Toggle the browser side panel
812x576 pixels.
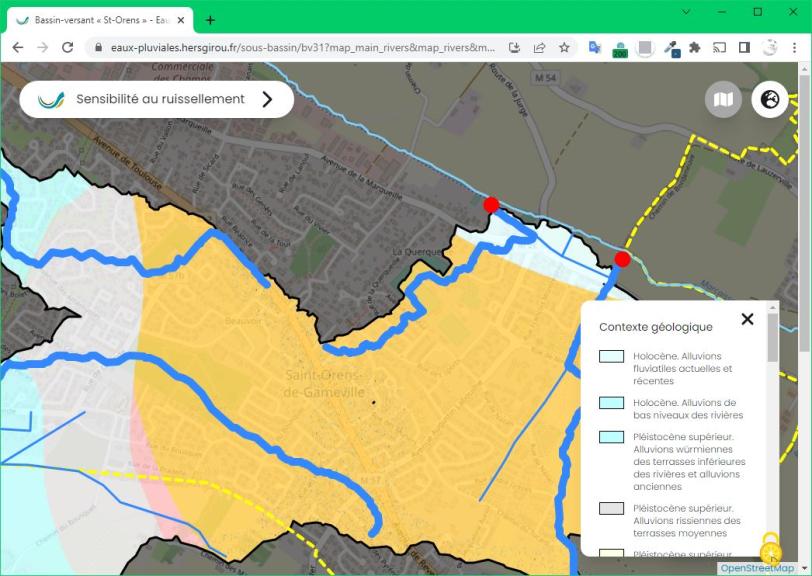[744, 47]
